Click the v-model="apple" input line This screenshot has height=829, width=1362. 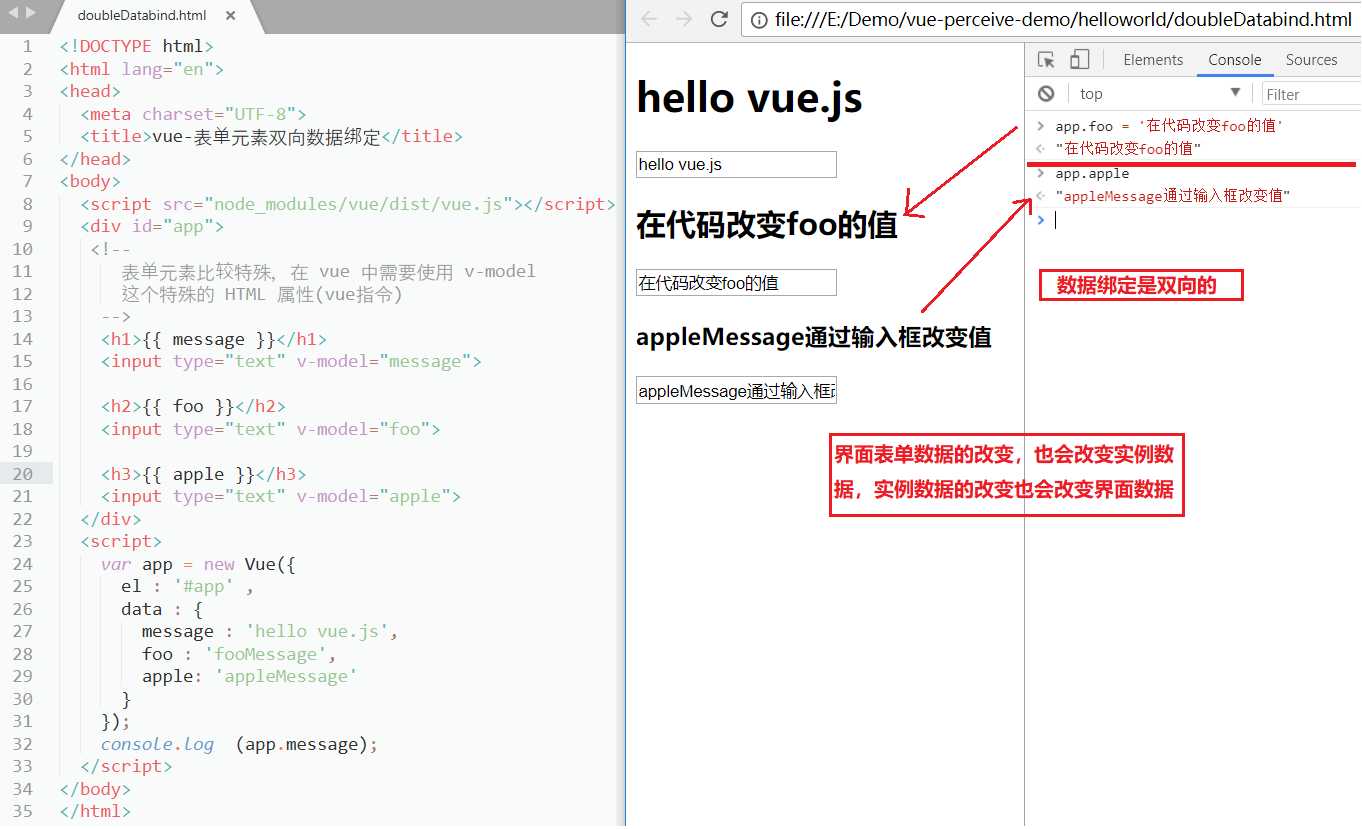(281, 496)
